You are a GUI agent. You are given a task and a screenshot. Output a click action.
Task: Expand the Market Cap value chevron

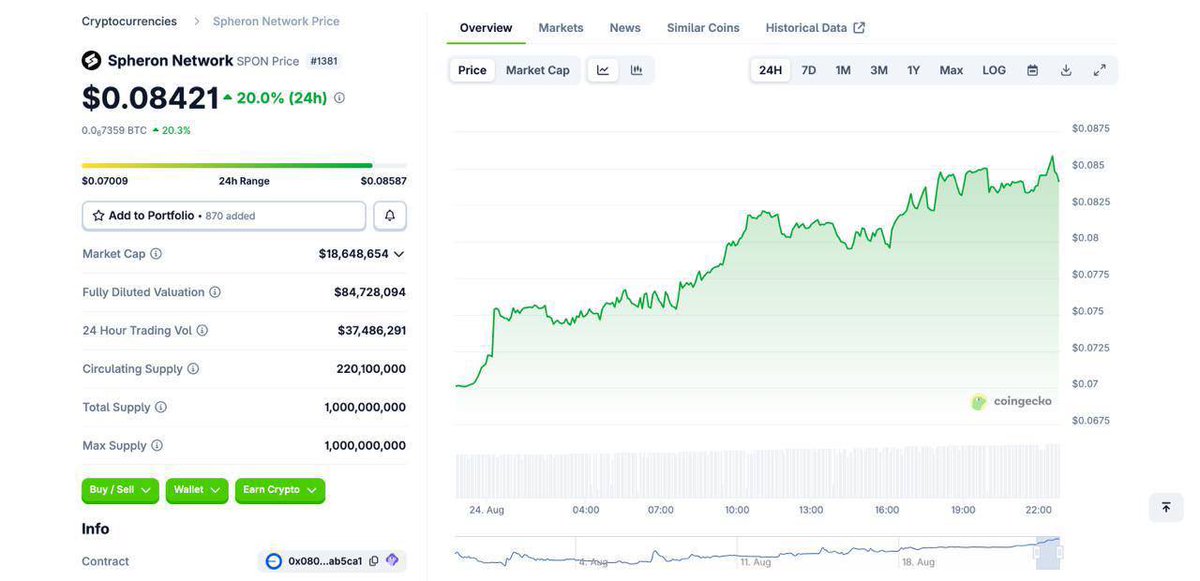pos(399,254)
